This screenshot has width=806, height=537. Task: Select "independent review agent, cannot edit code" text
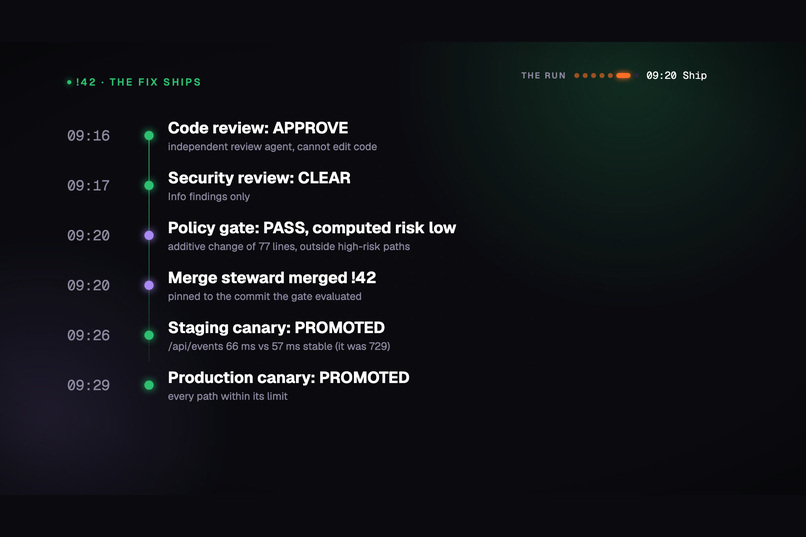coord(272,147)
